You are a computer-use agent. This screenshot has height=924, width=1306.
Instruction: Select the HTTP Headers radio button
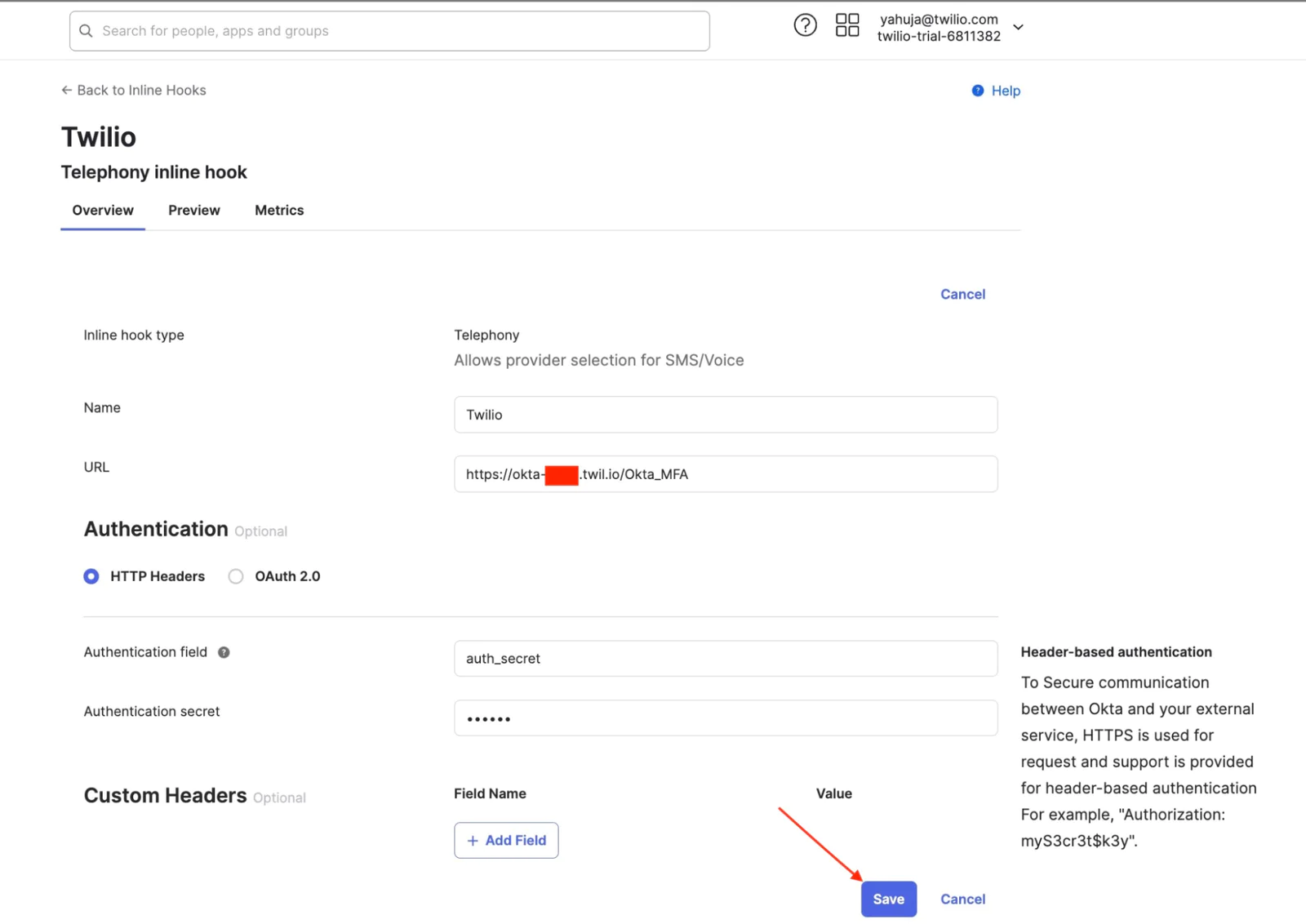click(x=91, y=576)
